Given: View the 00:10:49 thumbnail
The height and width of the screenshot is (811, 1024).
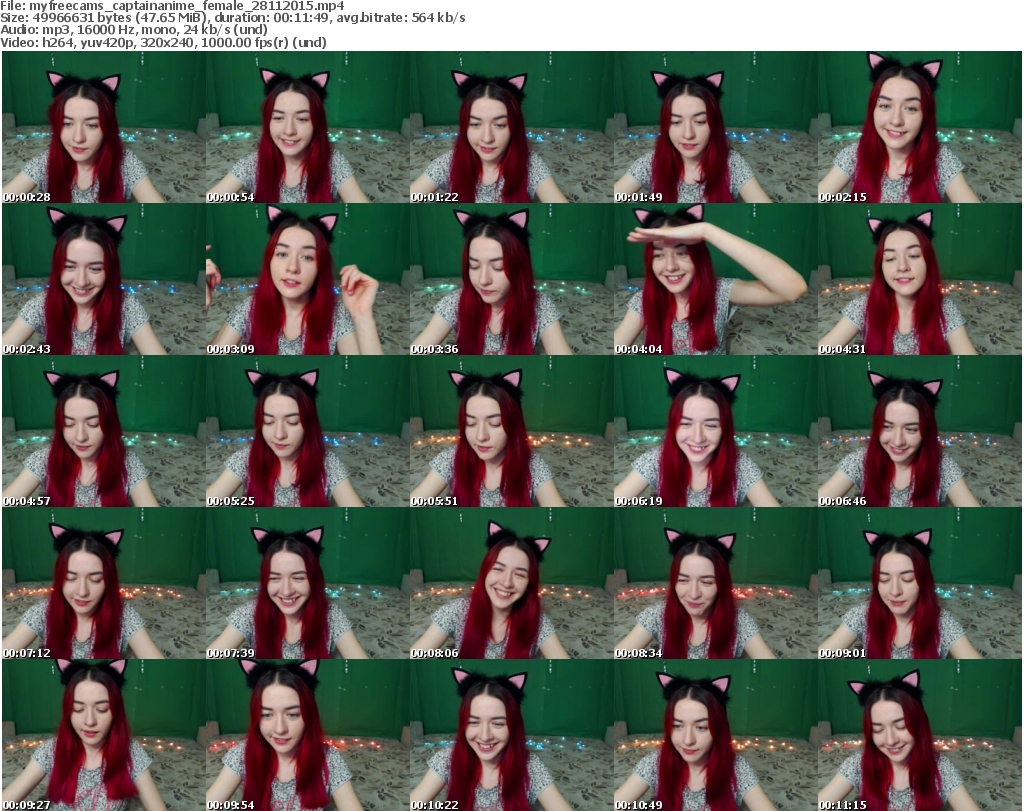Looking at the screenshot, I should 715,735.
